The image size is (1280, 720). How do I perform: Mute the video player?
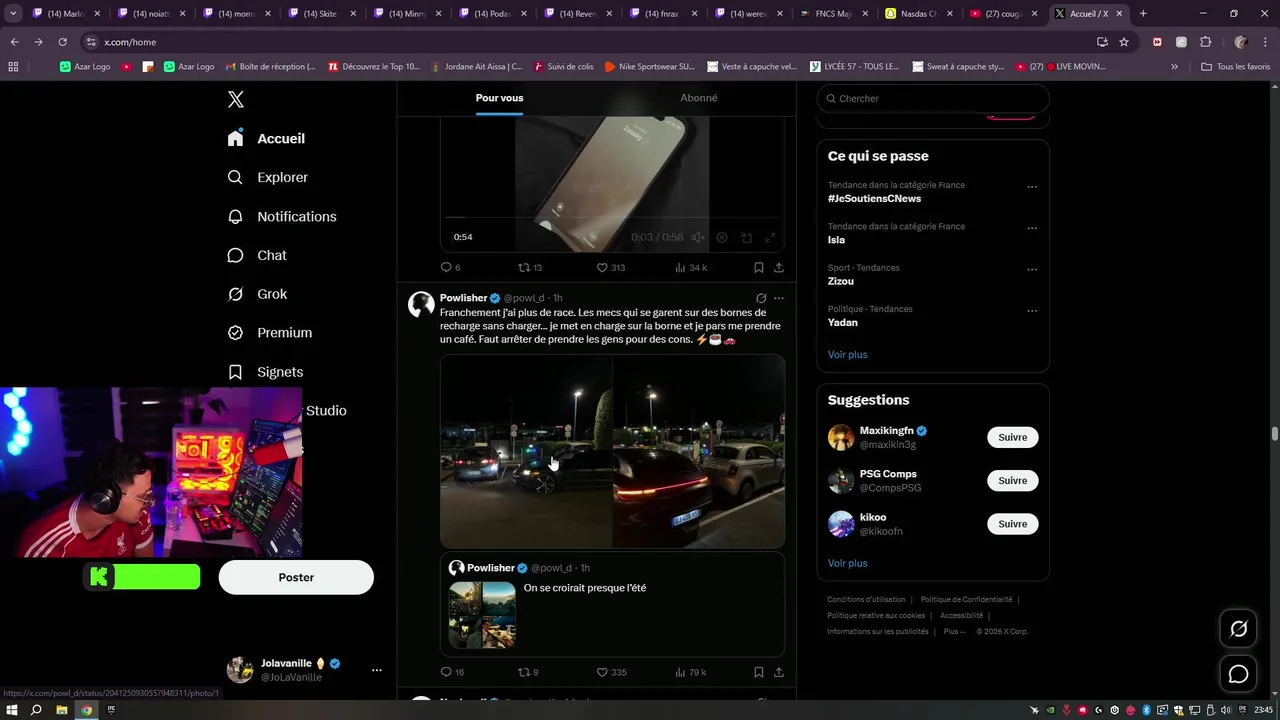(x=698, y=237)
